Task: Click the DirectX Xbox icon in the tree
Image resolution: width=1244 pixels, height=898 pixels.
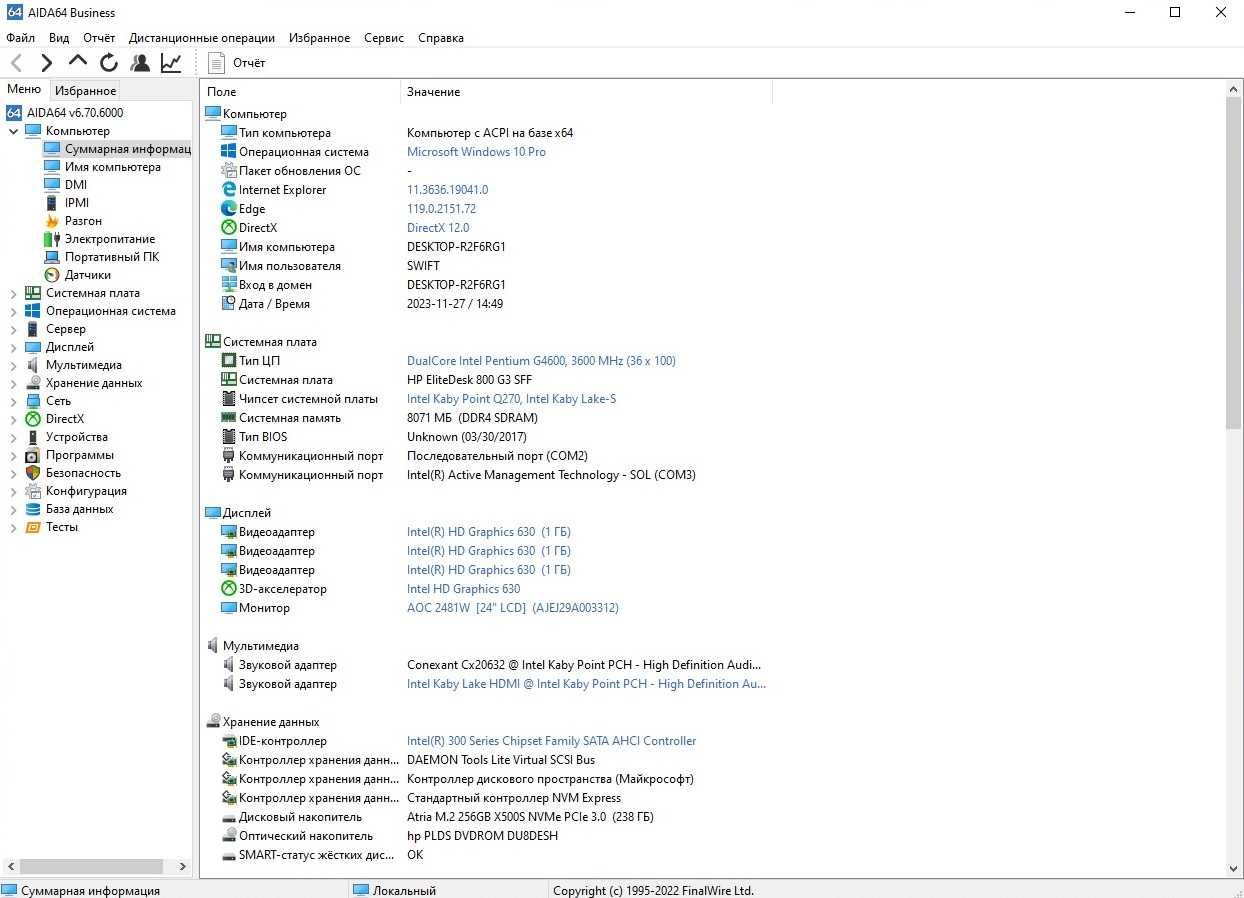Action: [x=33, y=419]
